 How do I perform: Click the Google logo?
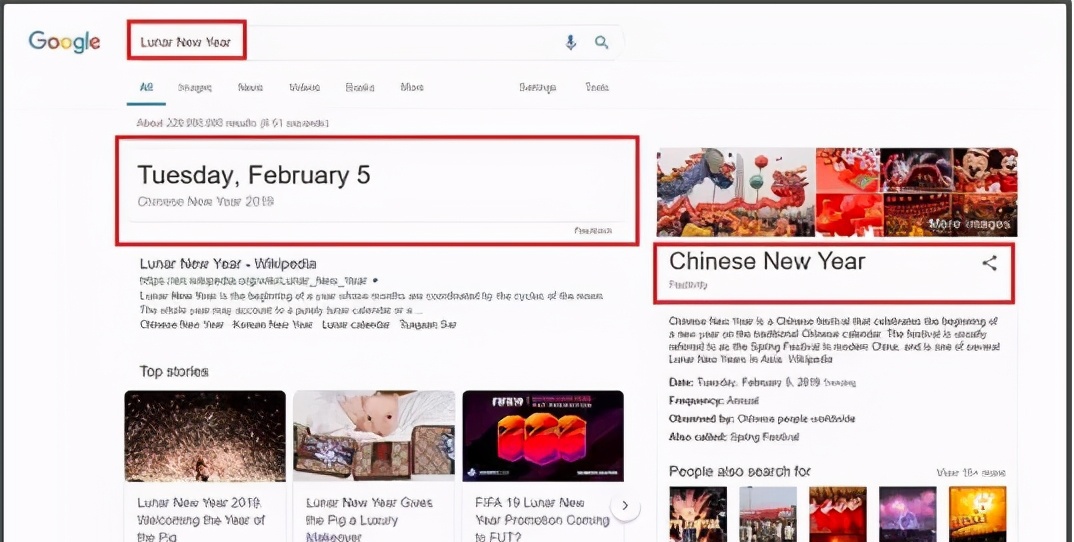click(x=64, y=42)
